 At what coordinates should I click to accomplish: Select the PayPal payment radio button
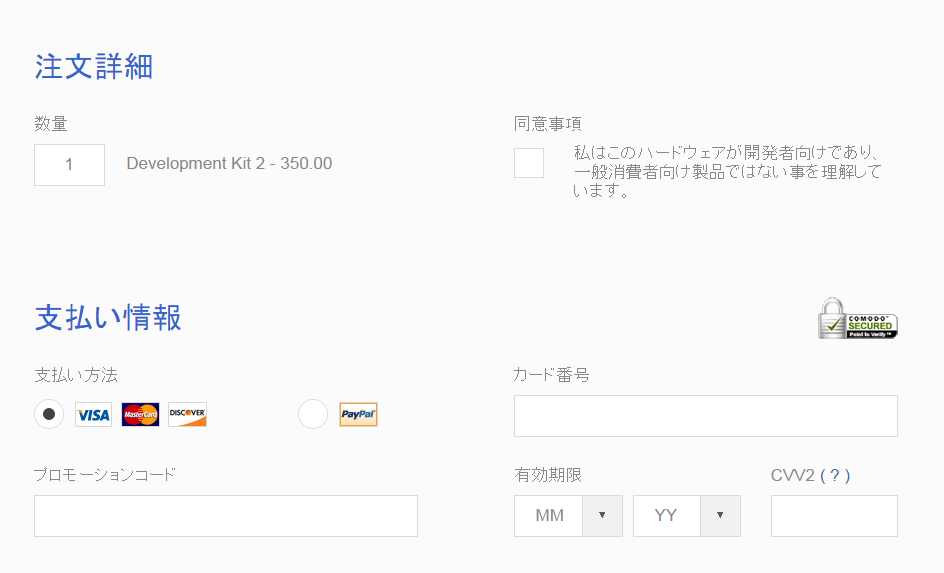click(x=313, y=414)
